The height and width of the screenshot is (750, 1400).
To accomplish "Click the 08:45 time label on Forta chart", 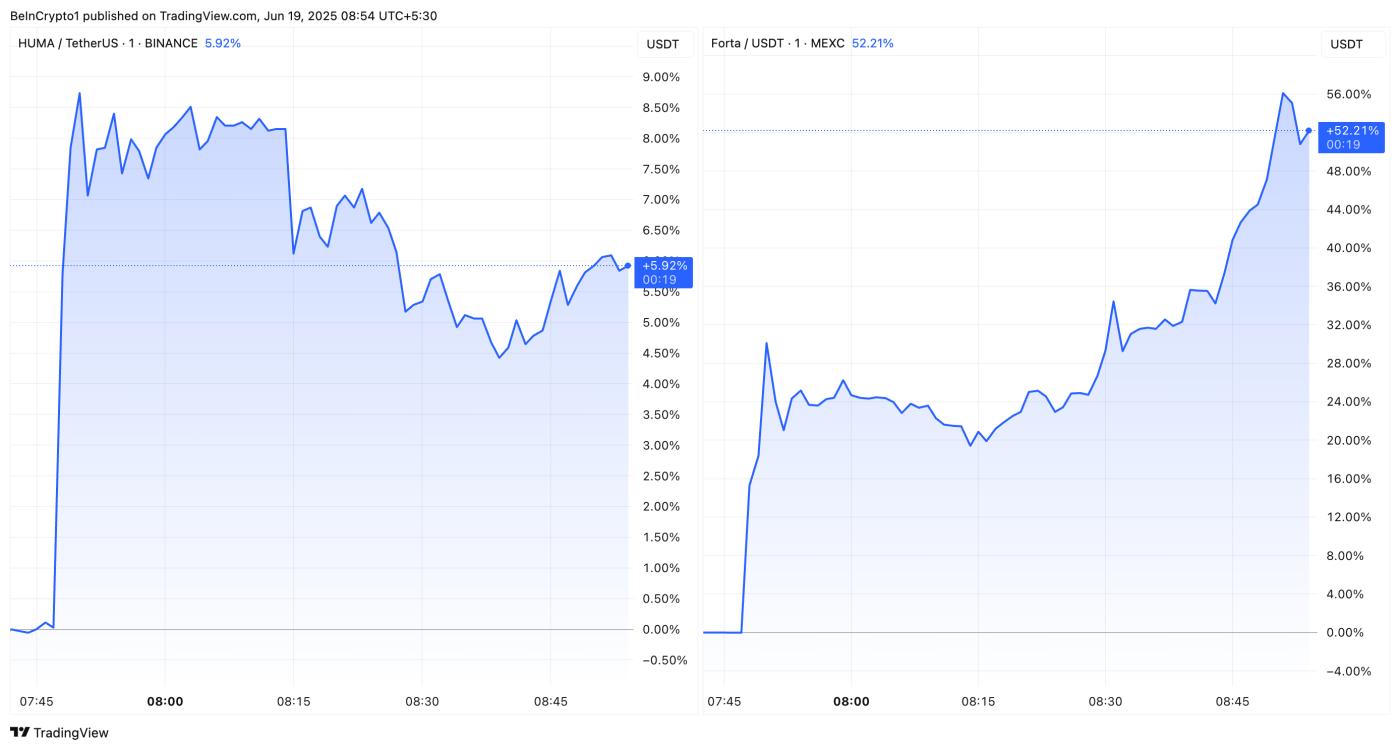I will 1232,702.
